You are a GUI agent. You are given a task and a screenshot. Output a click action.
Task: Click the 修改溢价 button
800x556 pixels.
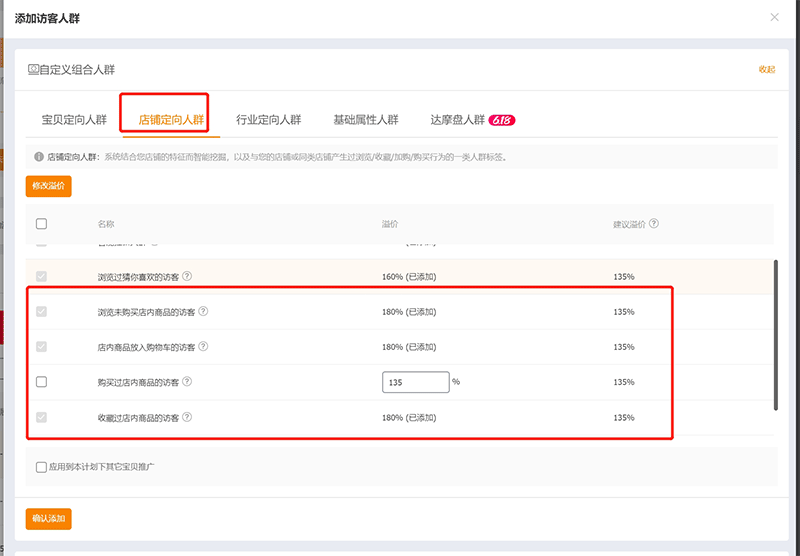point(49,187)
